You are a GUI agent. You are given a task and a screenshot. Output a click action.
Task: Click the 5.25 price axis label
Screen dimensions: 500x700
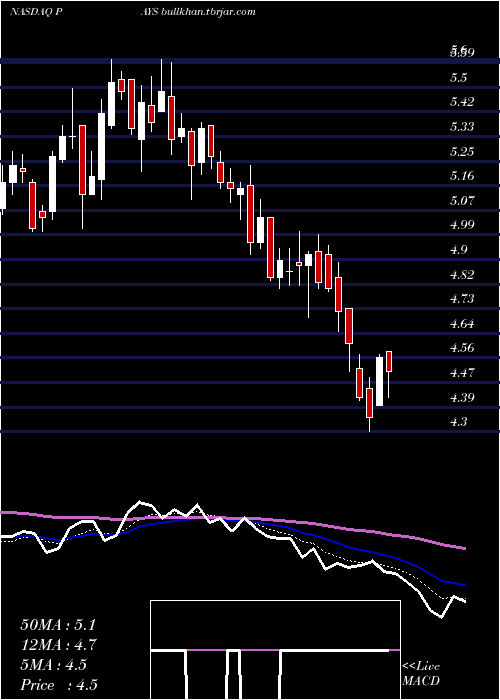click(462, 152)
